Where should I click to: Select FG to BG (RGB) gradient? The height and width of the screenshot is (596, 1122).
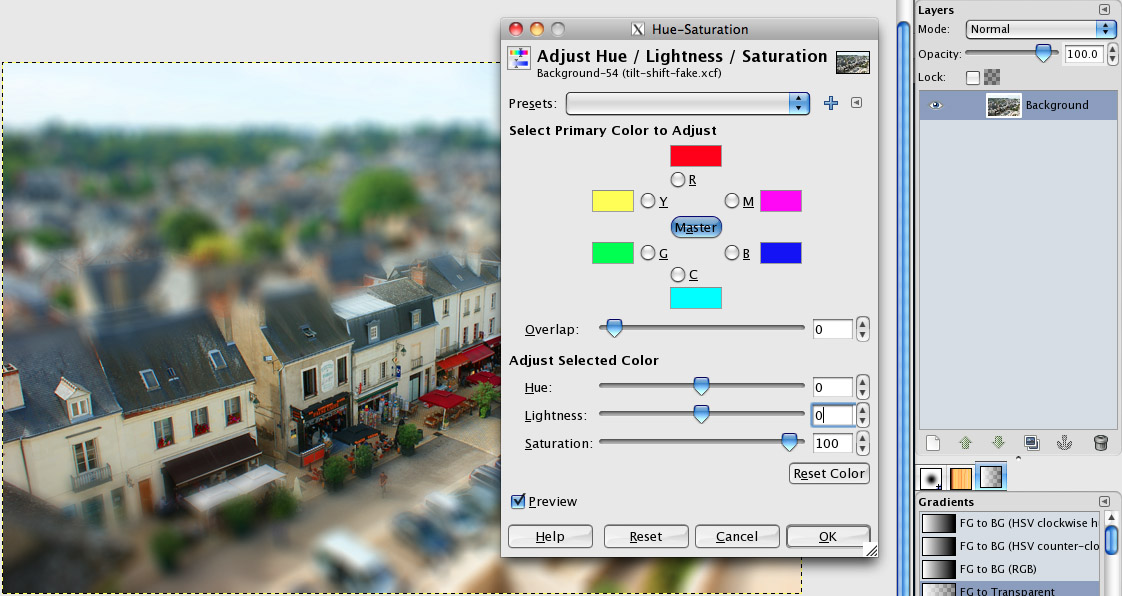coord(1010,569)
